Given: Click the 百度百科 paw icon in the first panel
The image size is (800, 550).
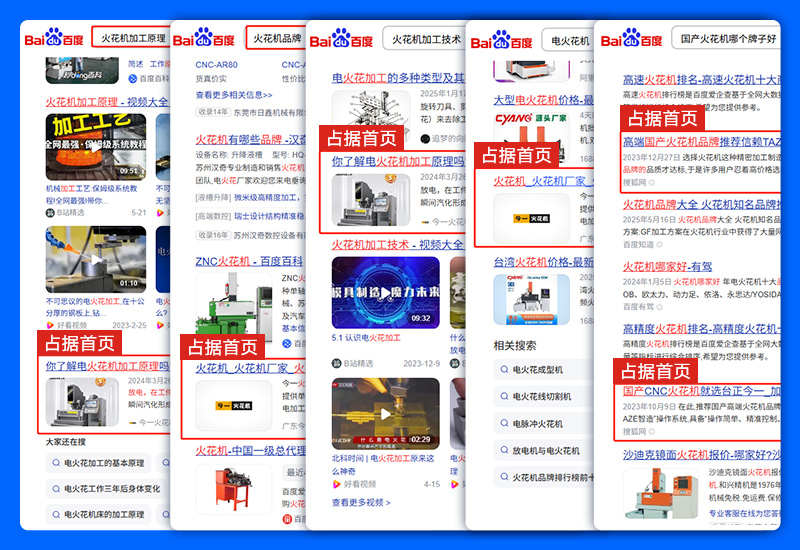Looking at the screenshot, I should pos(133,79).
